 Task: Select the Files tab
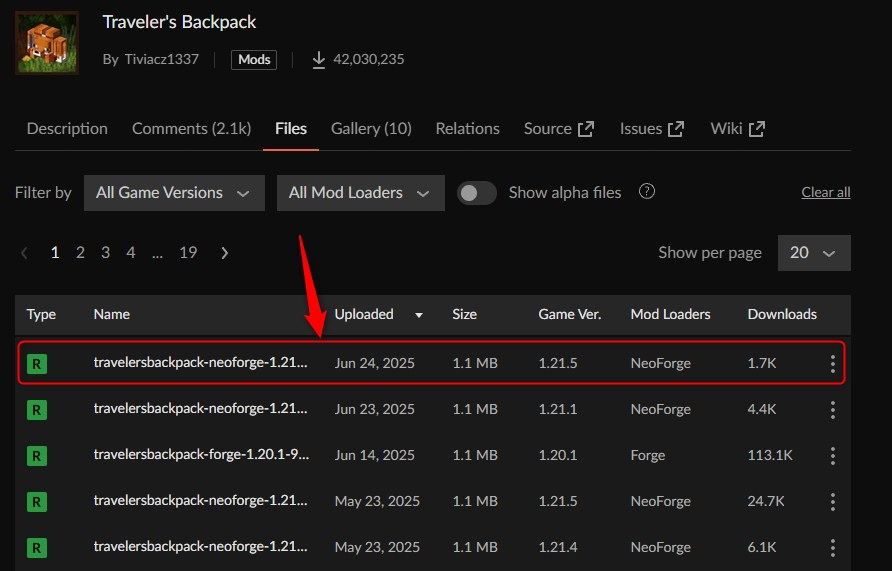[291, 129]
